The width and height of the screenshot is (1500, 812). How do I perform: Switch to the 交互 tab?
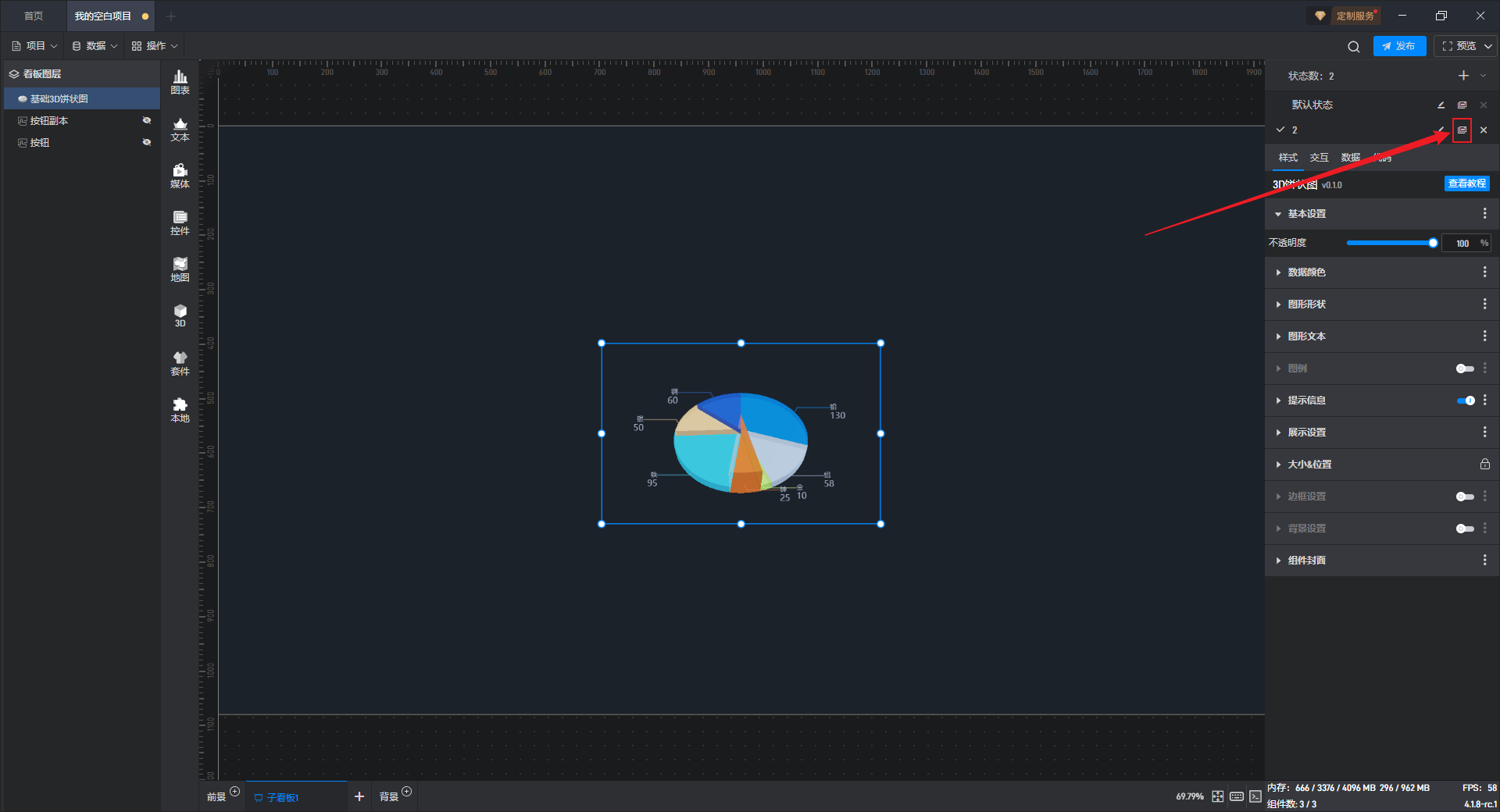click(1319, 158)
